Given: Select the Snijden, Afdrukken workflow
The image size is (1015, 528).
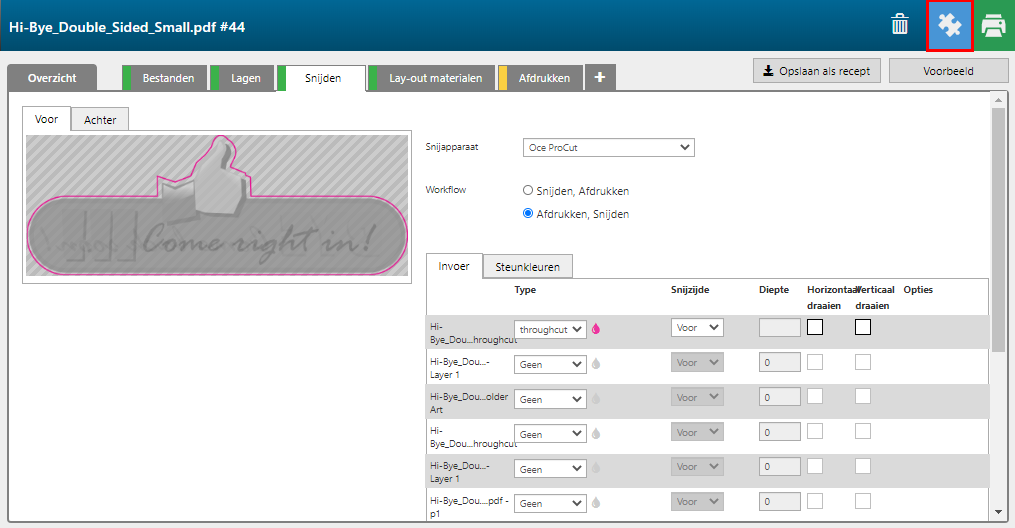Looking at the screenshot, I should click(529, 190).
